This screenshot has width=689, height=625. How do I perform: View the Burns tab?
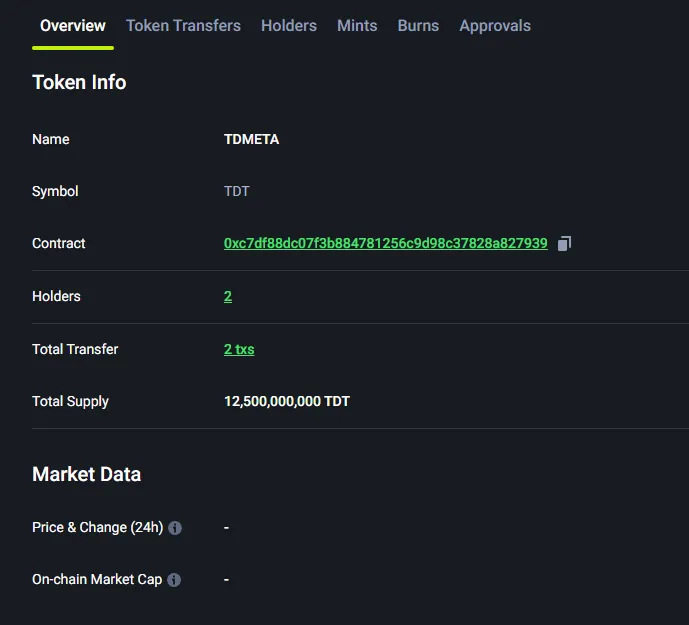(x=418, y=26)
